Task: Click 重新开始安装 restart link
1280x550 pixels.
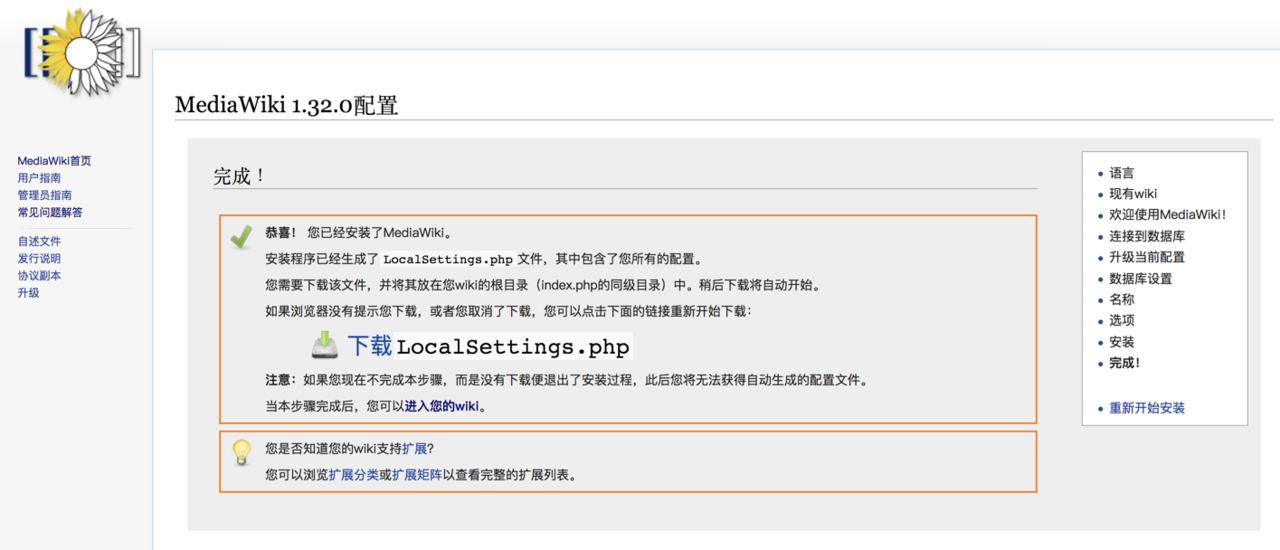Action: [1147, 408]
